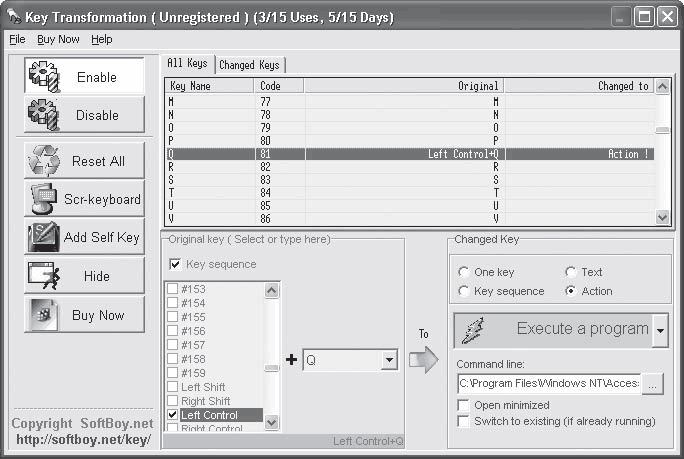The width and height of the screenshot is (684, 459).
Task: Click the scroll-down arrow in the modifier list
Action: pos(271,422)
